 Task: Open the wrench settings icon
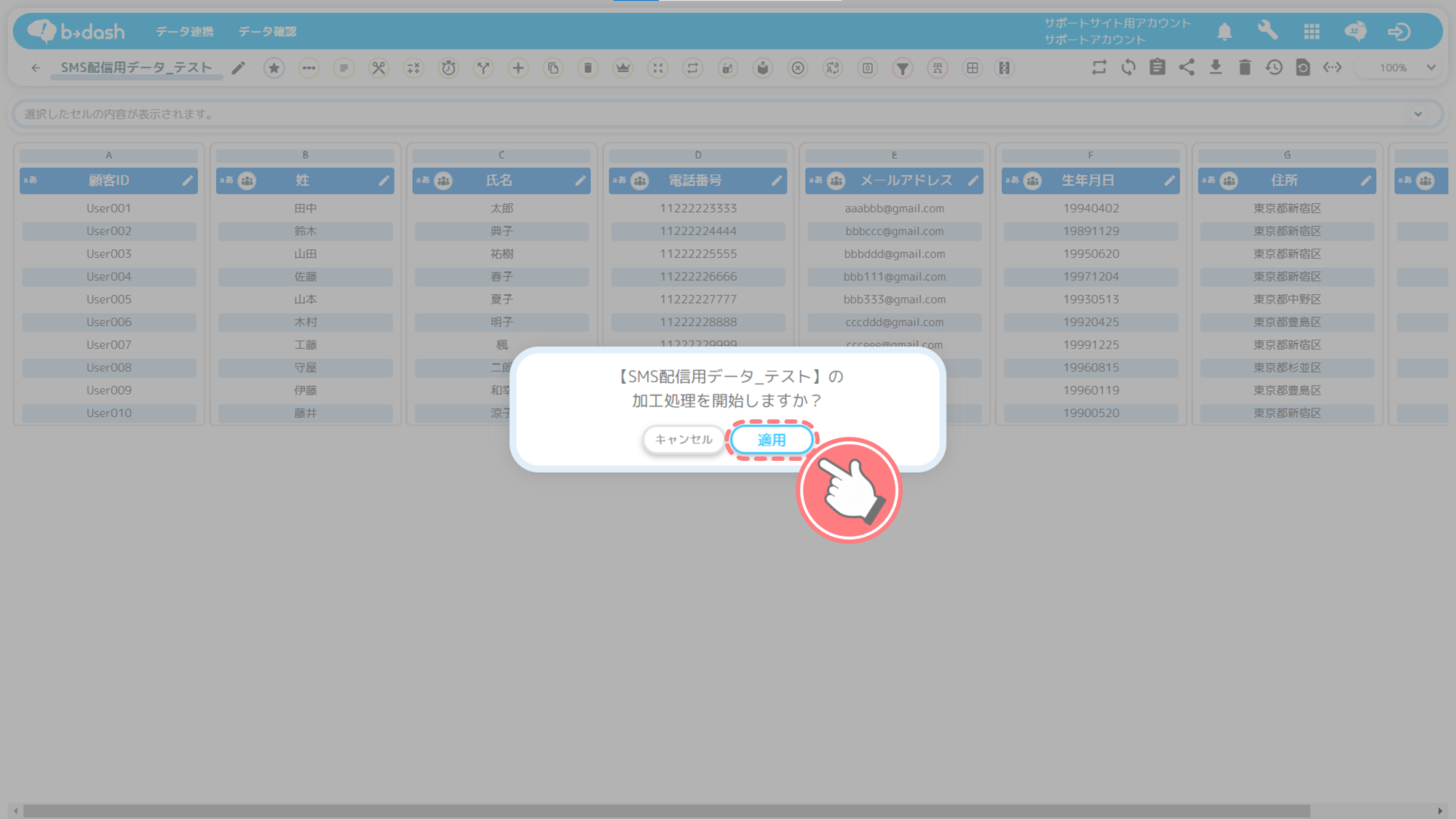[1267, 31]
